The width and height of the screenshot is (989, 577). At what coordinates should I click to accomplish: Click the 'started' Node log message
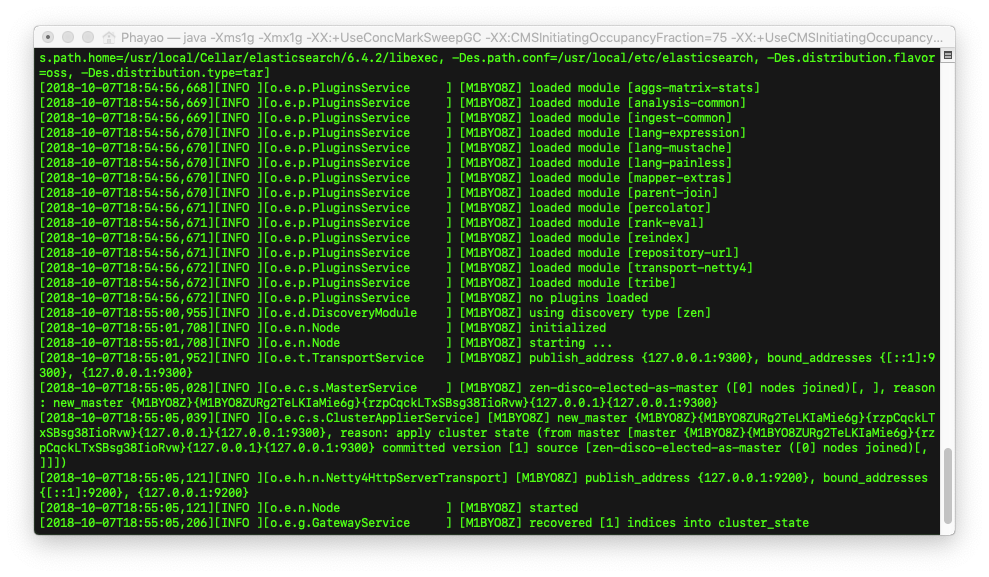pyautogui.click(x=553, y=508)
